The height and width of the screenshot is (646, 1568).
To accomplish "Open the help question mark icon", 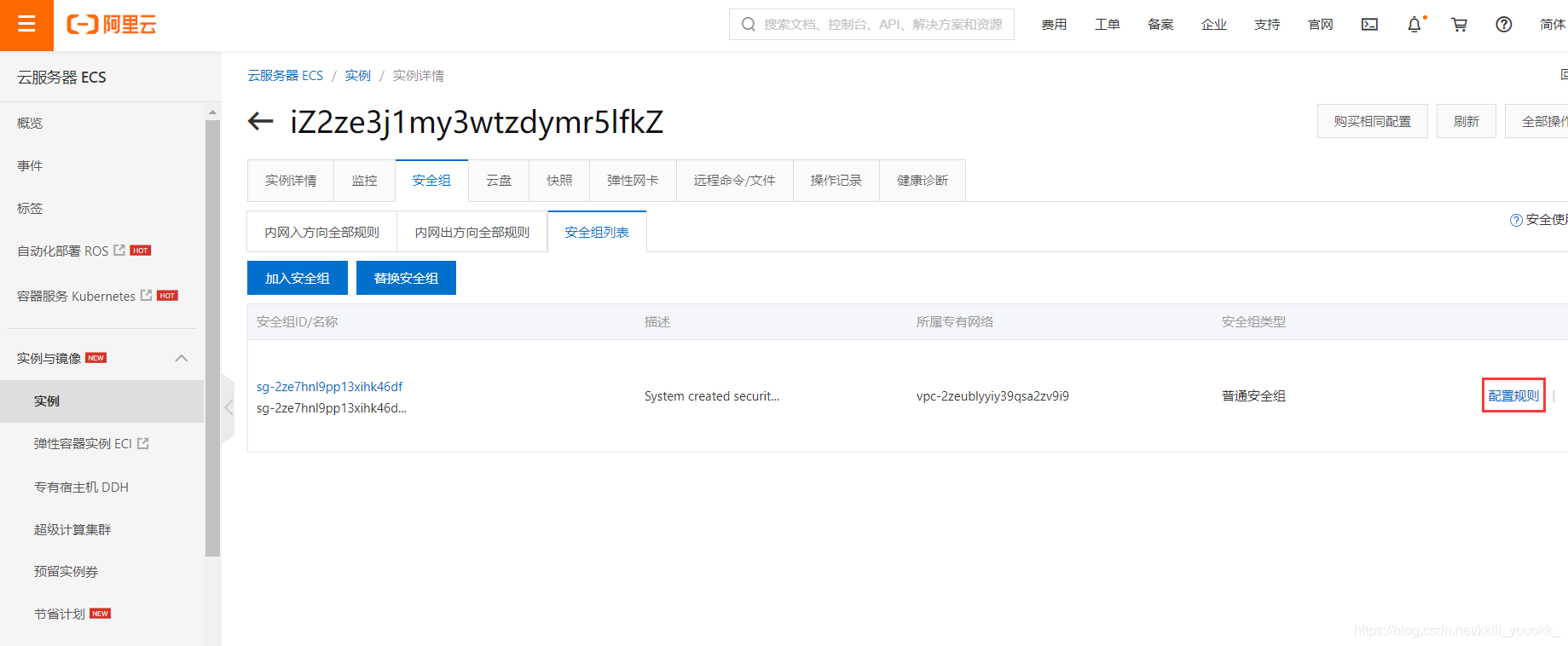I will pos(1504,25).
